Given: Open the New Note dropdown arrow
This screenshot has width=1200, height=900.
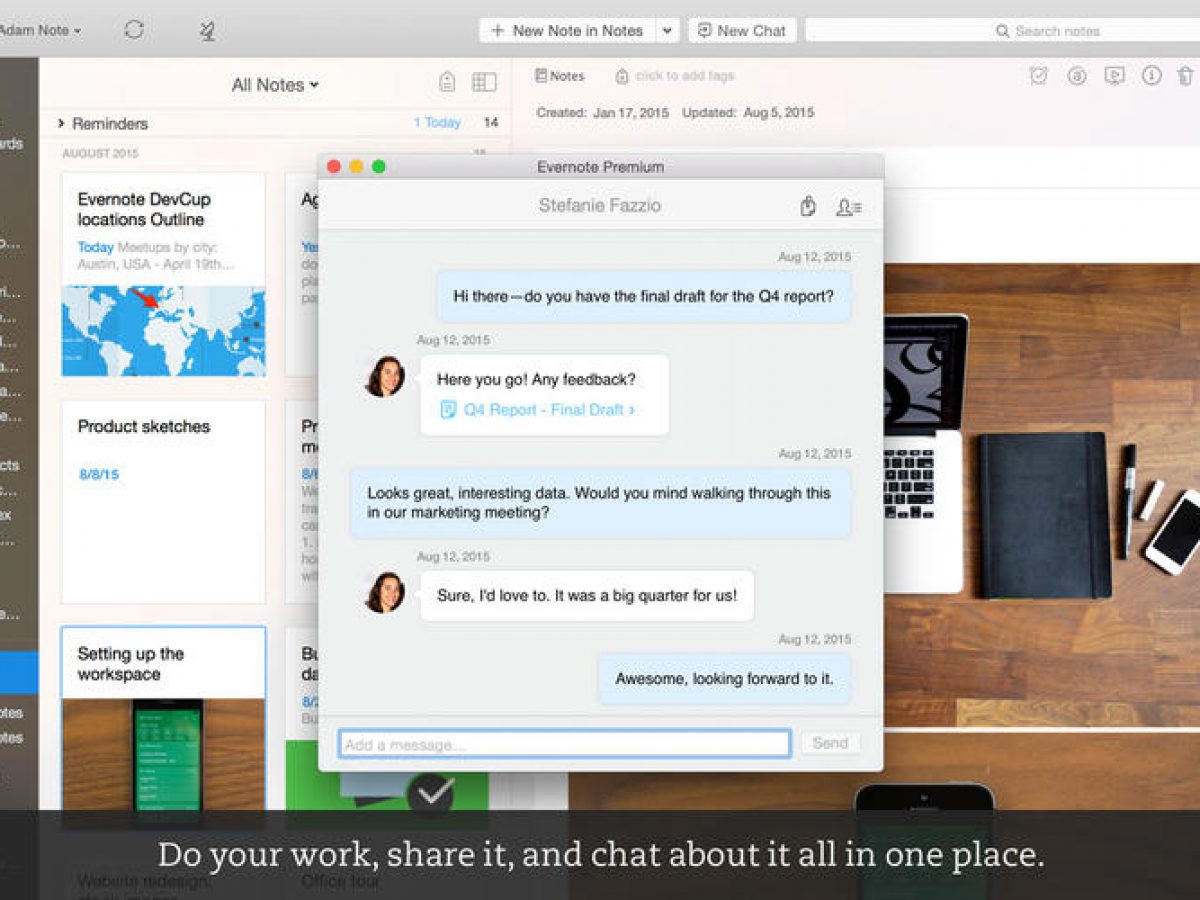Looking at the screenshot, I should pos(667,31).
